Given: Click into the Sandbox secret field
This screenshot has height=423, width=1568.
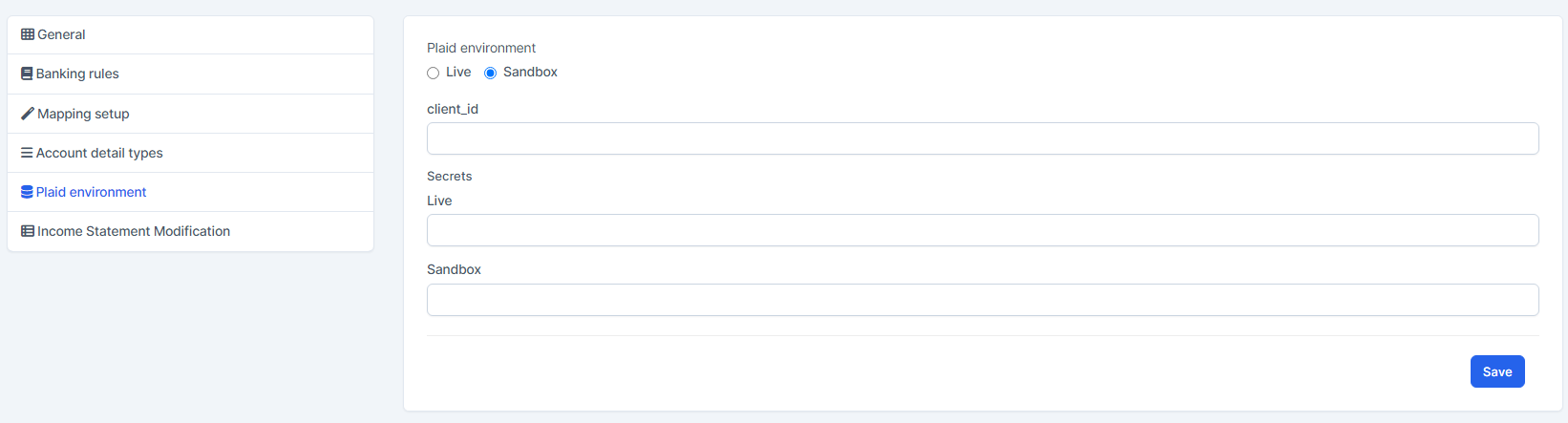Looking at the screenshot, I should (x=983, y=300).
